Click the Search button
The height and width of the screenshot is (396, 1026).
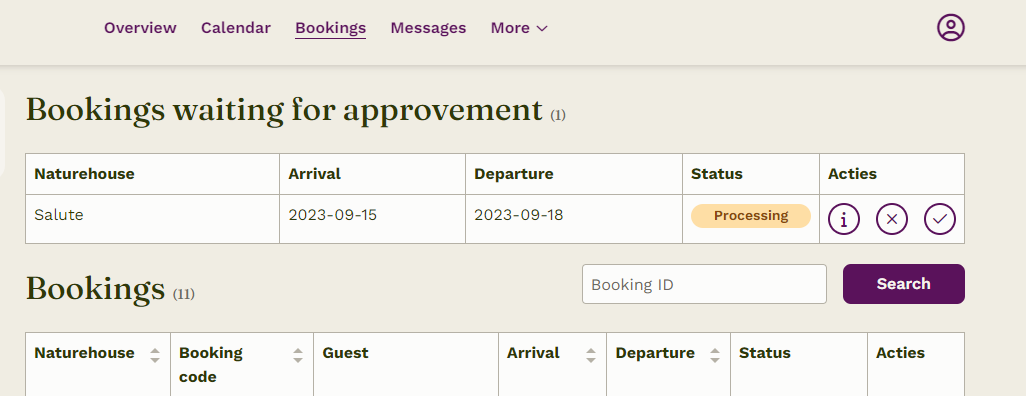(904, 284)
